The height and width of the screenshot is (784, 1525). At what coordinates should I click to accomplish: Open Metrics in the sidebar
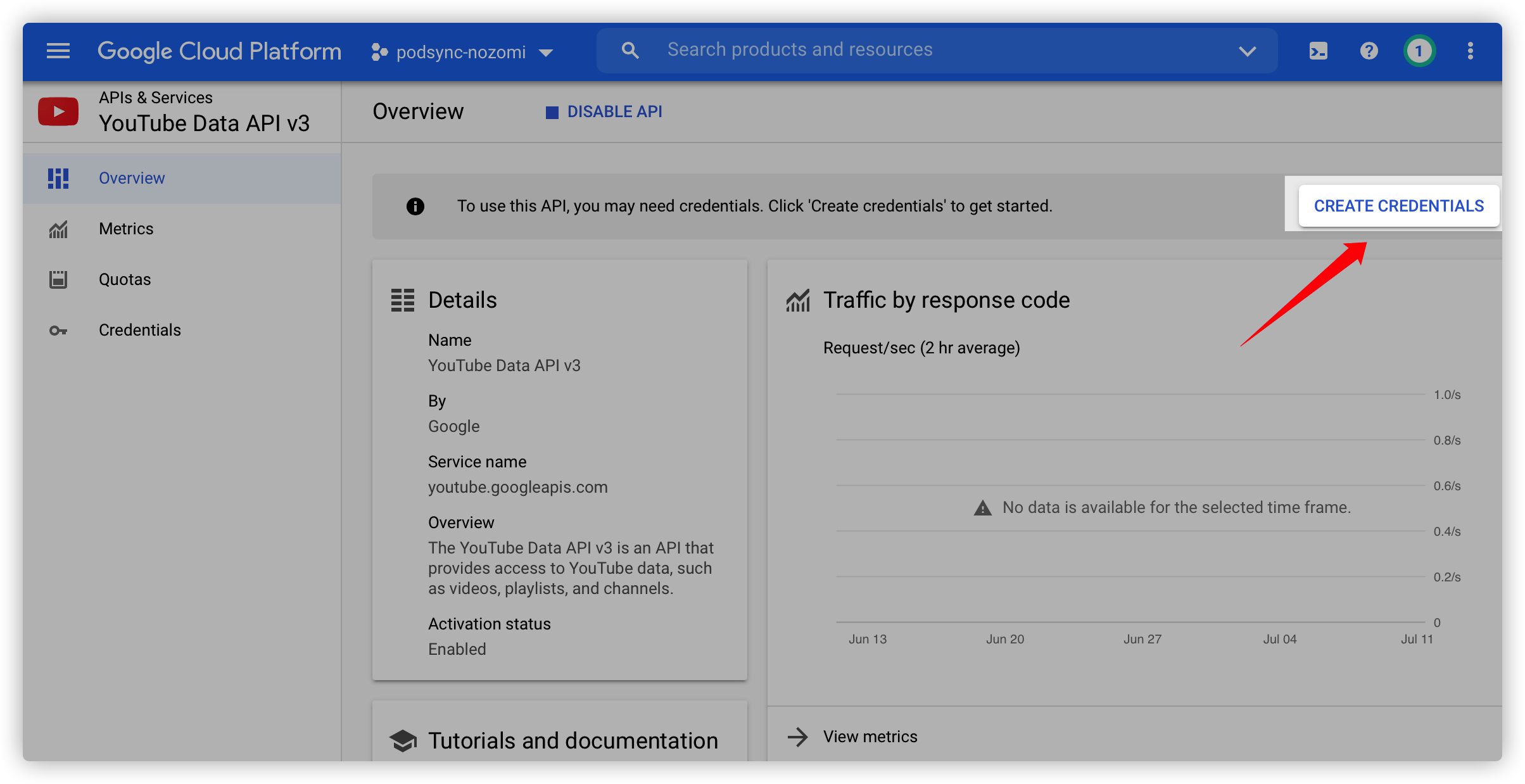(182, 229)
